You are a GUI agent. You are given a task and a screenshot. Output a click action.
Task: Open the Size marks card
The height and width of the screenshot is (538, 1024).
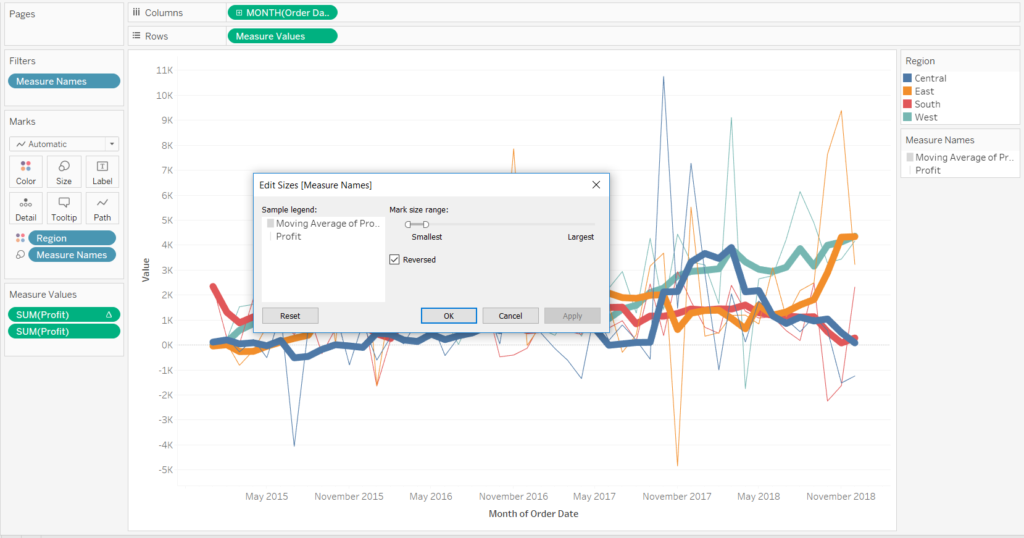tap(64, 171)
